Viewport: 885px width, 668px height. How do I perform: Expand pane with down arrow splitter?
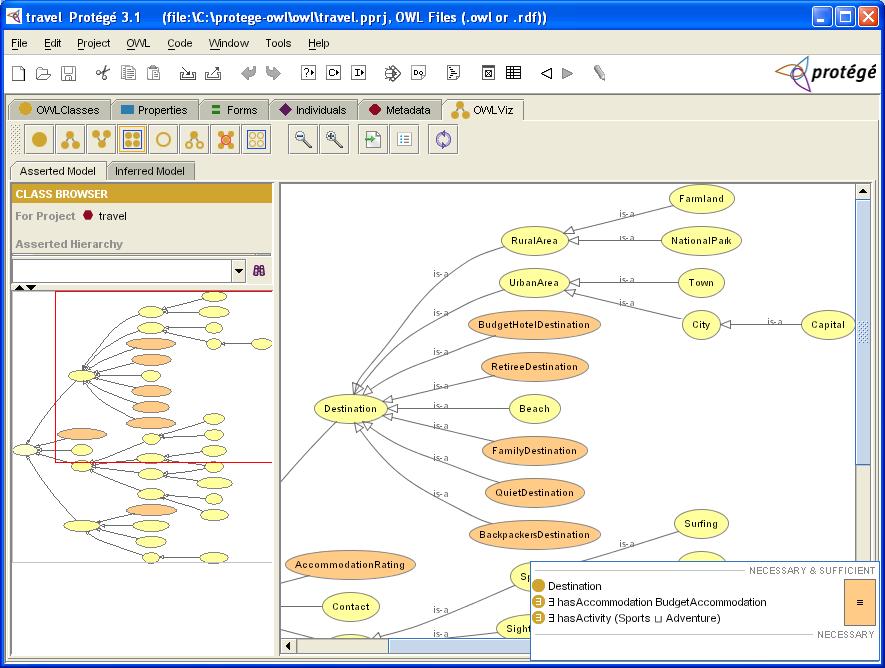(x=31, y=288)
